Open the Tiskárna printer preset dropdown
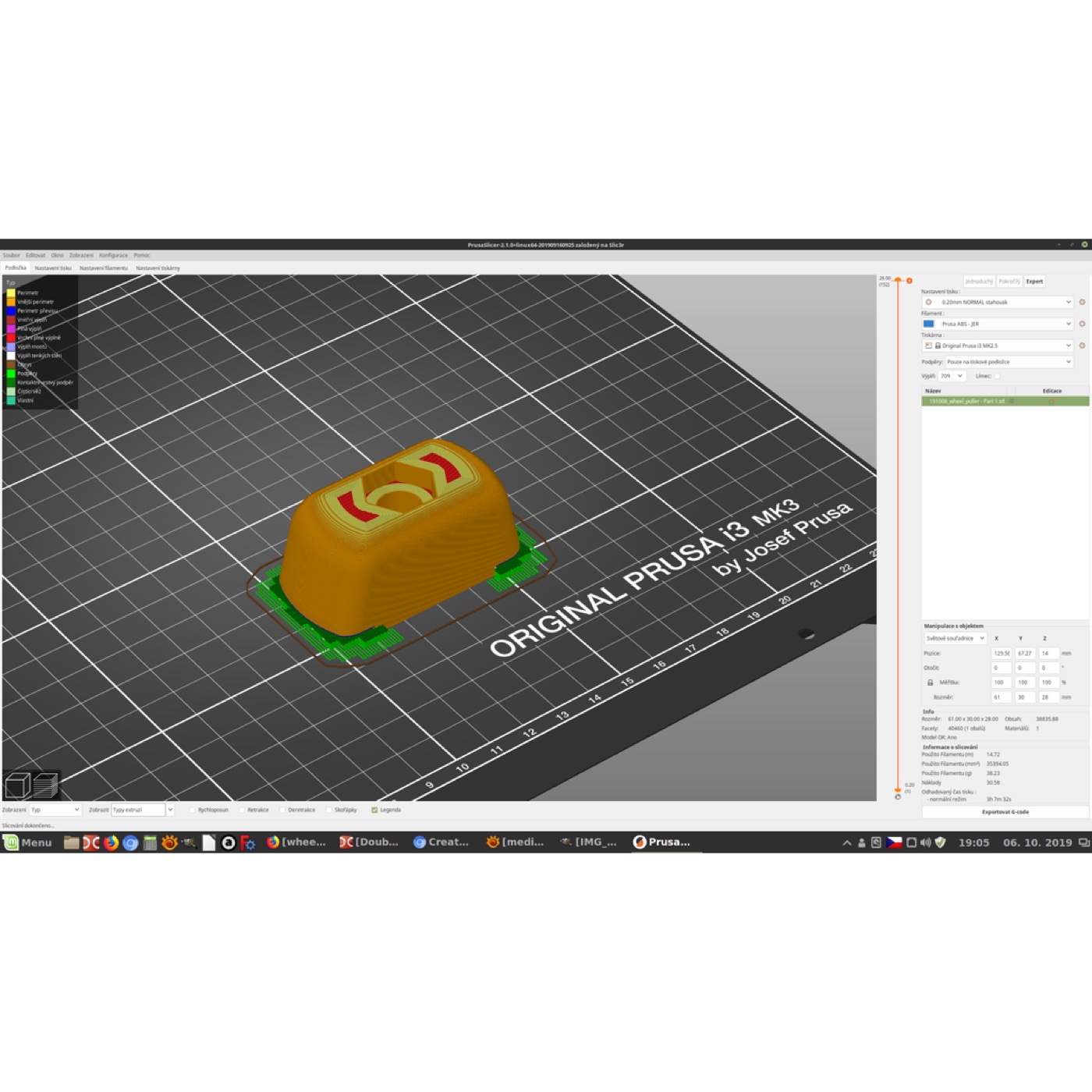 click(x=998, y=346)
